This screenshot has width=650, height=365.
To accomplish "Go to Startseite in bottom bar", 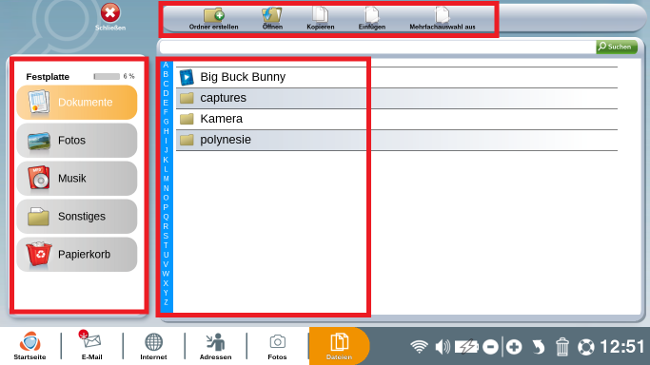I will 30,346.
